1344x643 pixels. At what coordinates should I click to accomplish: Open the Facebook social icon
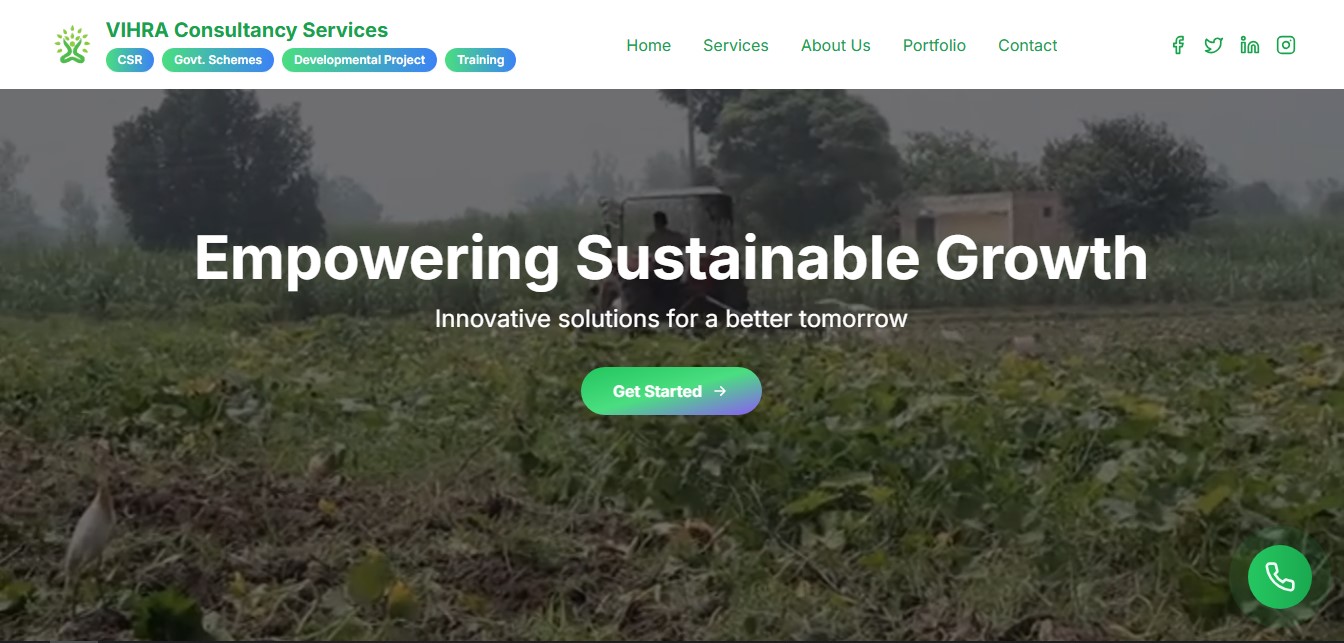1178,45
